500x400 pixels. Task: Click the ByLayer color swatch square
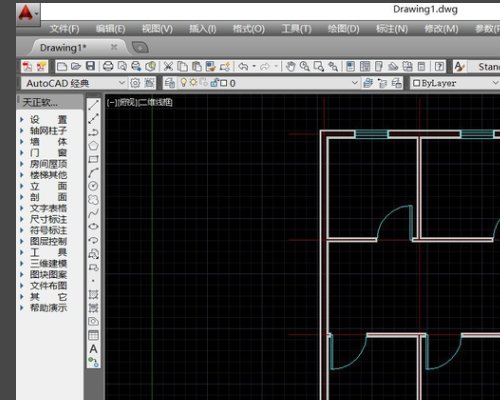[416, 83]
